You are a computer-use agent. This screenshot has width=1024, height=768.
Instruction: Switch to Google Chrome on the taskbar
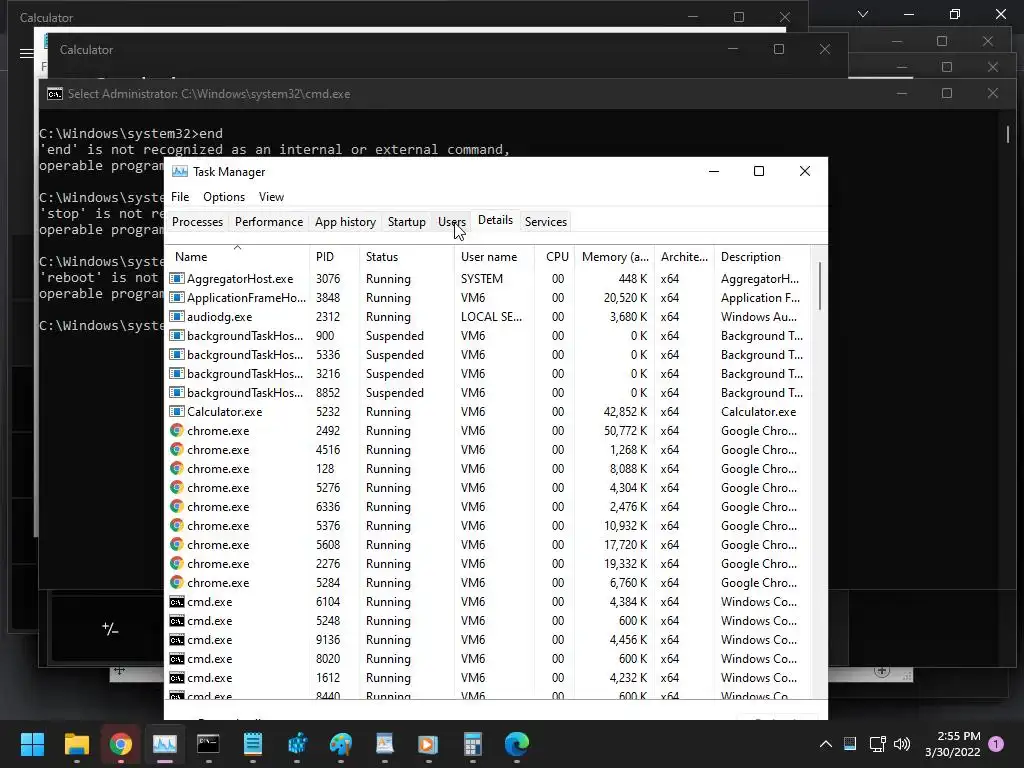[120, 744]
